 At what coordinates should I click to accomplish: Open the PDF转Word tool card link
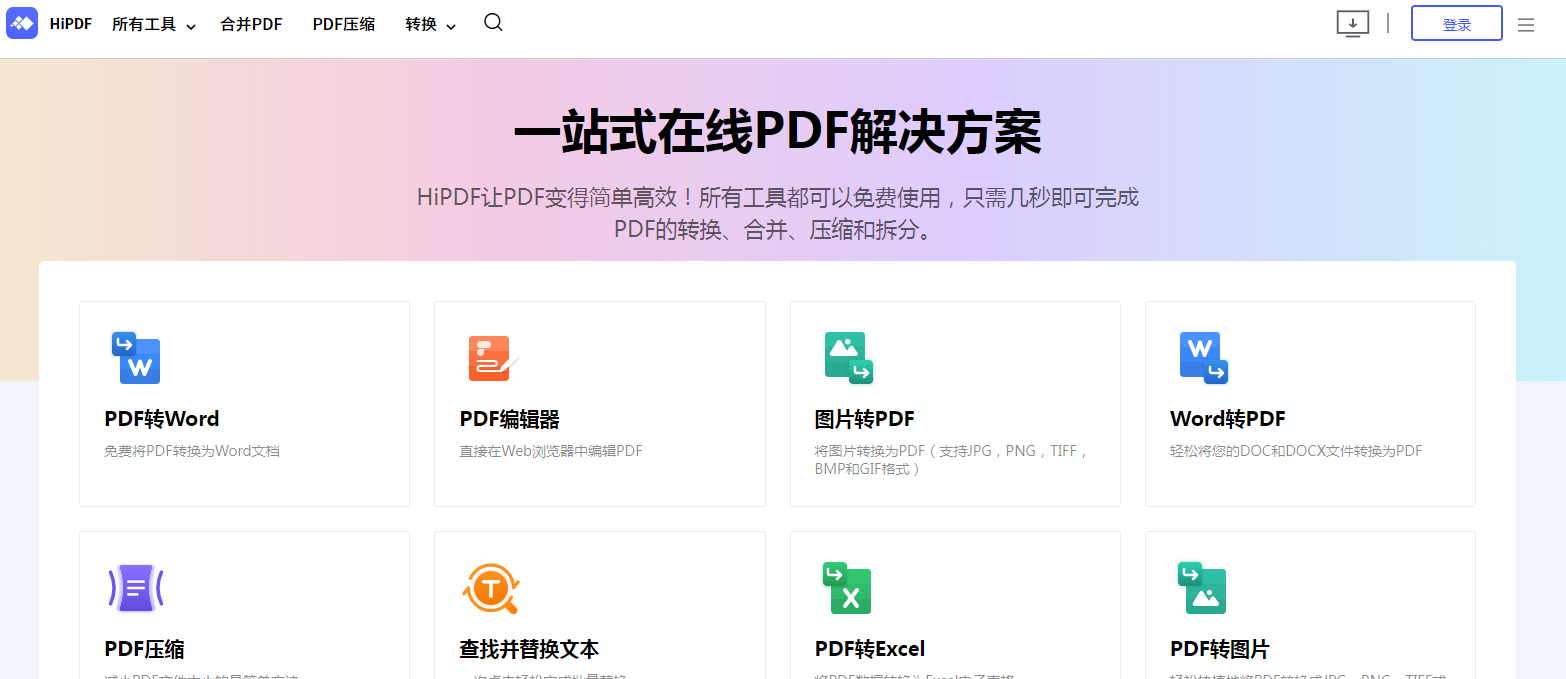244,404
